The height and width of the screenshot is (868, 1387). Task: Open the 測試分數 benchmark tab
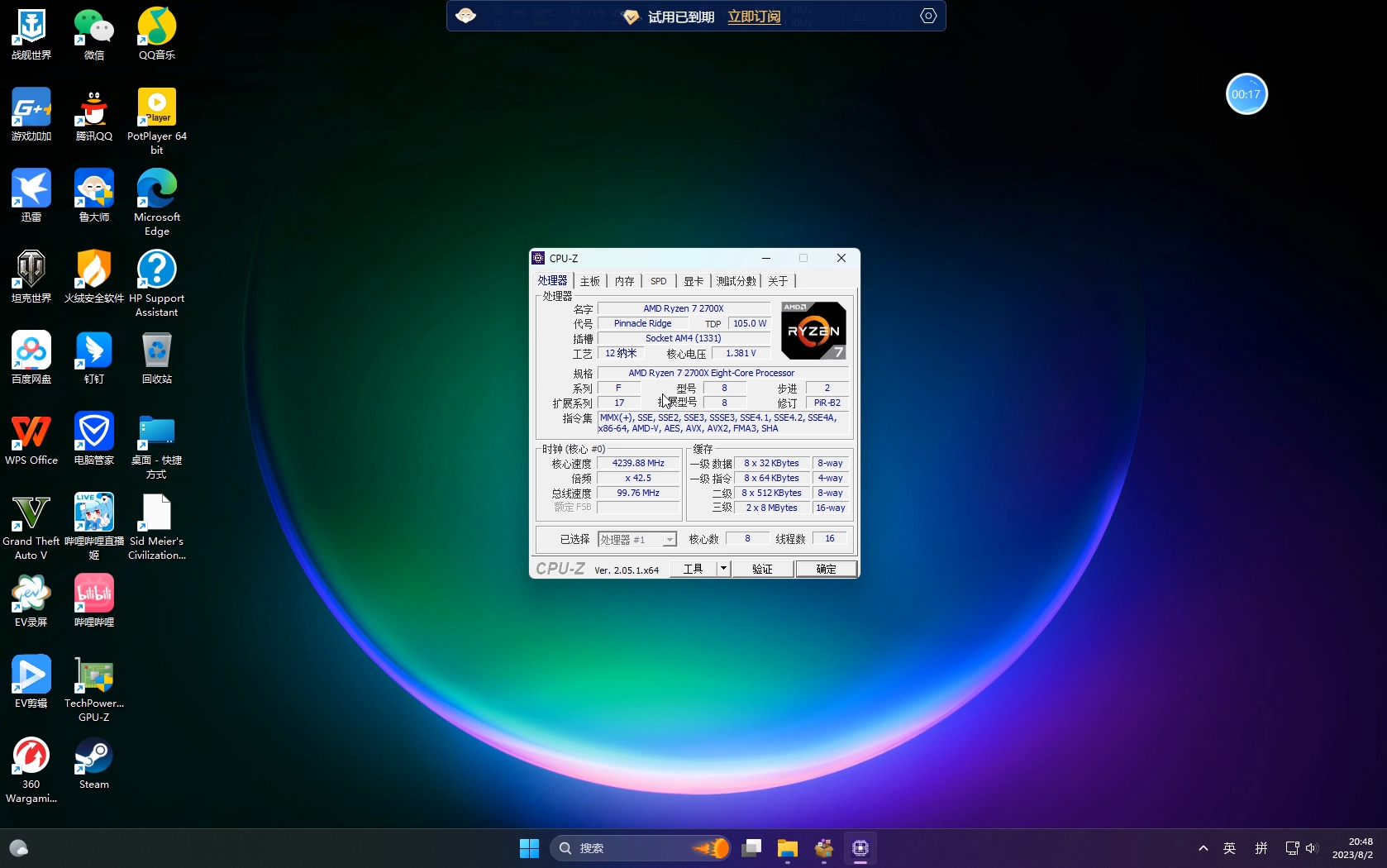(x=736, y=281)
